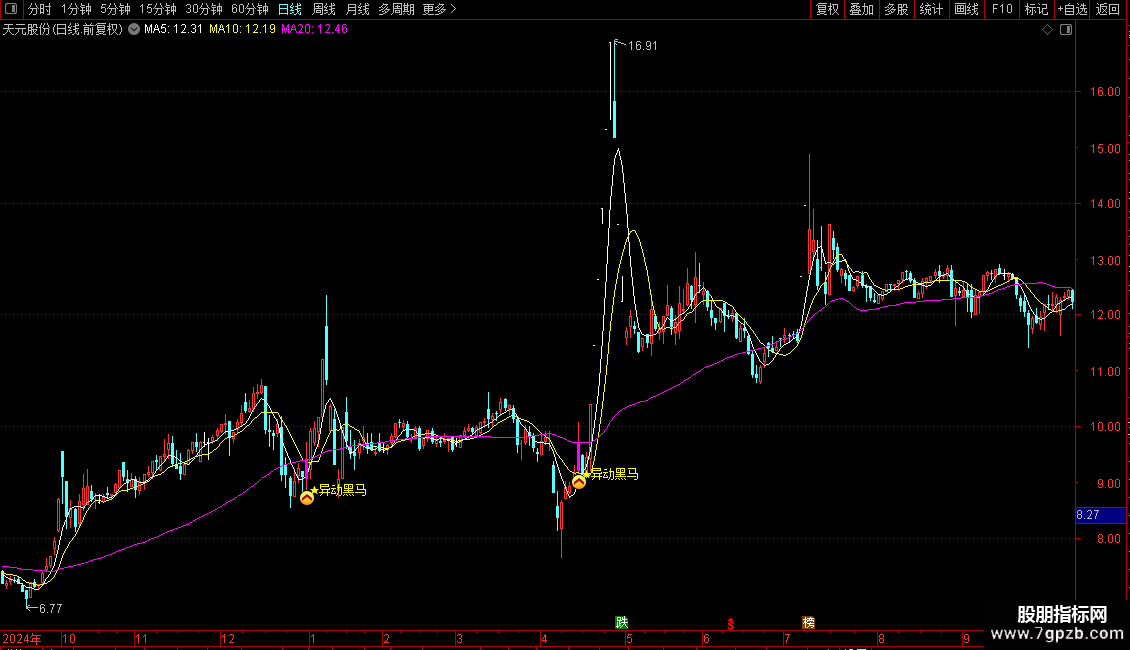
Task: Click the 叠加 overlay button
Action: tap(861, 9)
